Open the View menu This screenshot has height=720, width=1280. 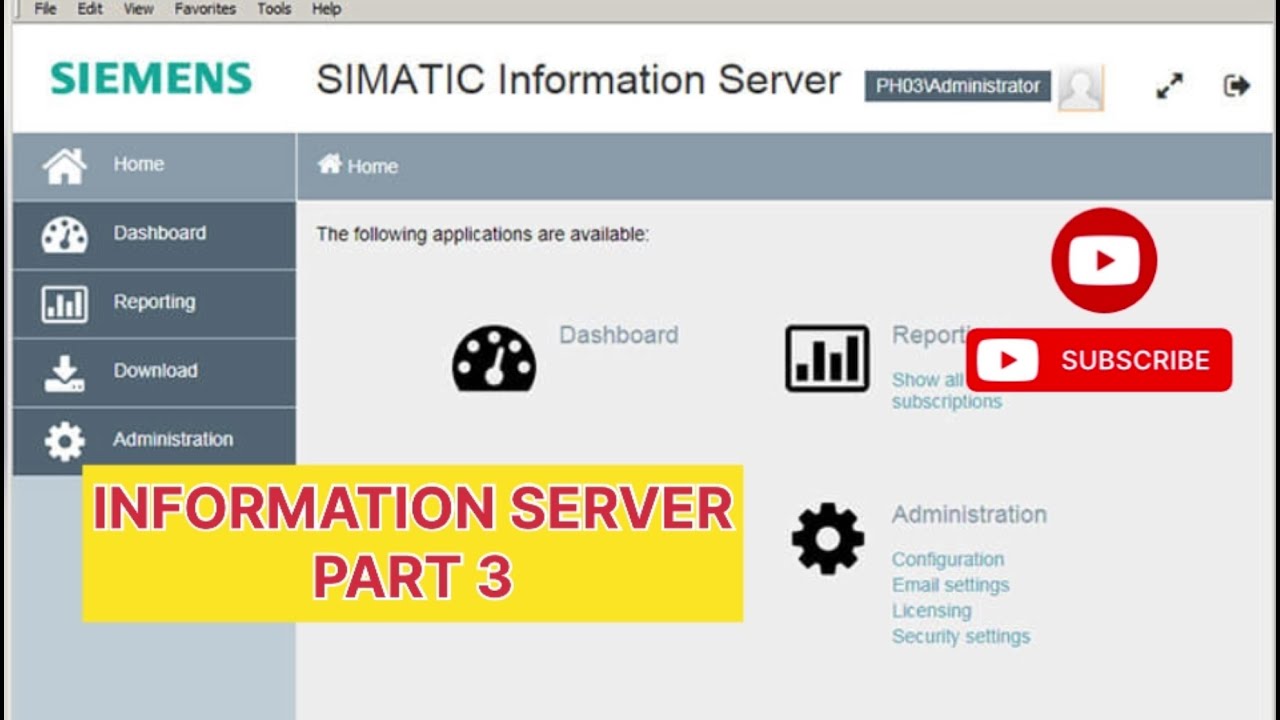(x=138, y=9)
